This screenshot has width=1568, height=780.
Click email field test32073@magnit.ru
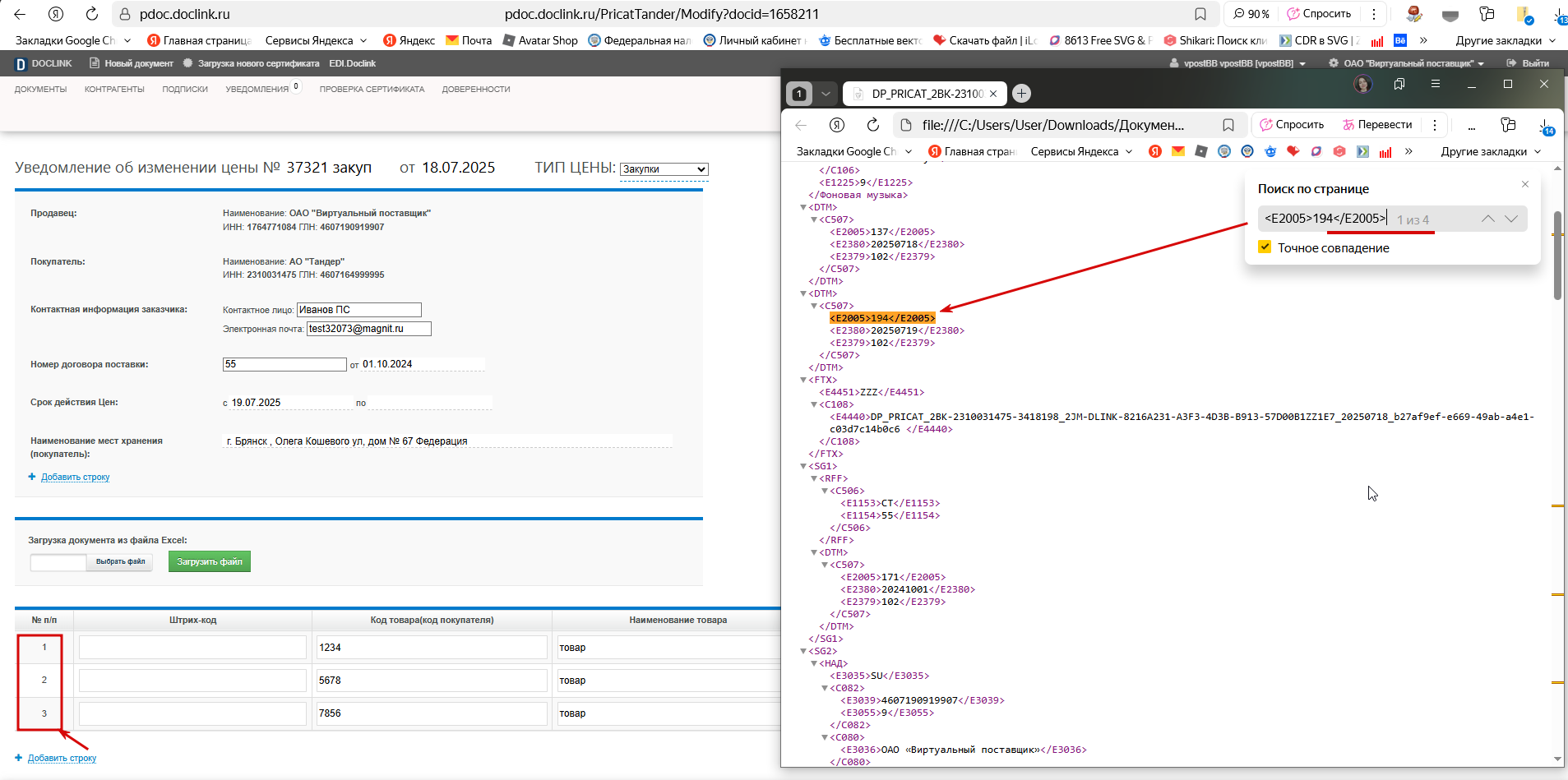(x=369, y=329)
